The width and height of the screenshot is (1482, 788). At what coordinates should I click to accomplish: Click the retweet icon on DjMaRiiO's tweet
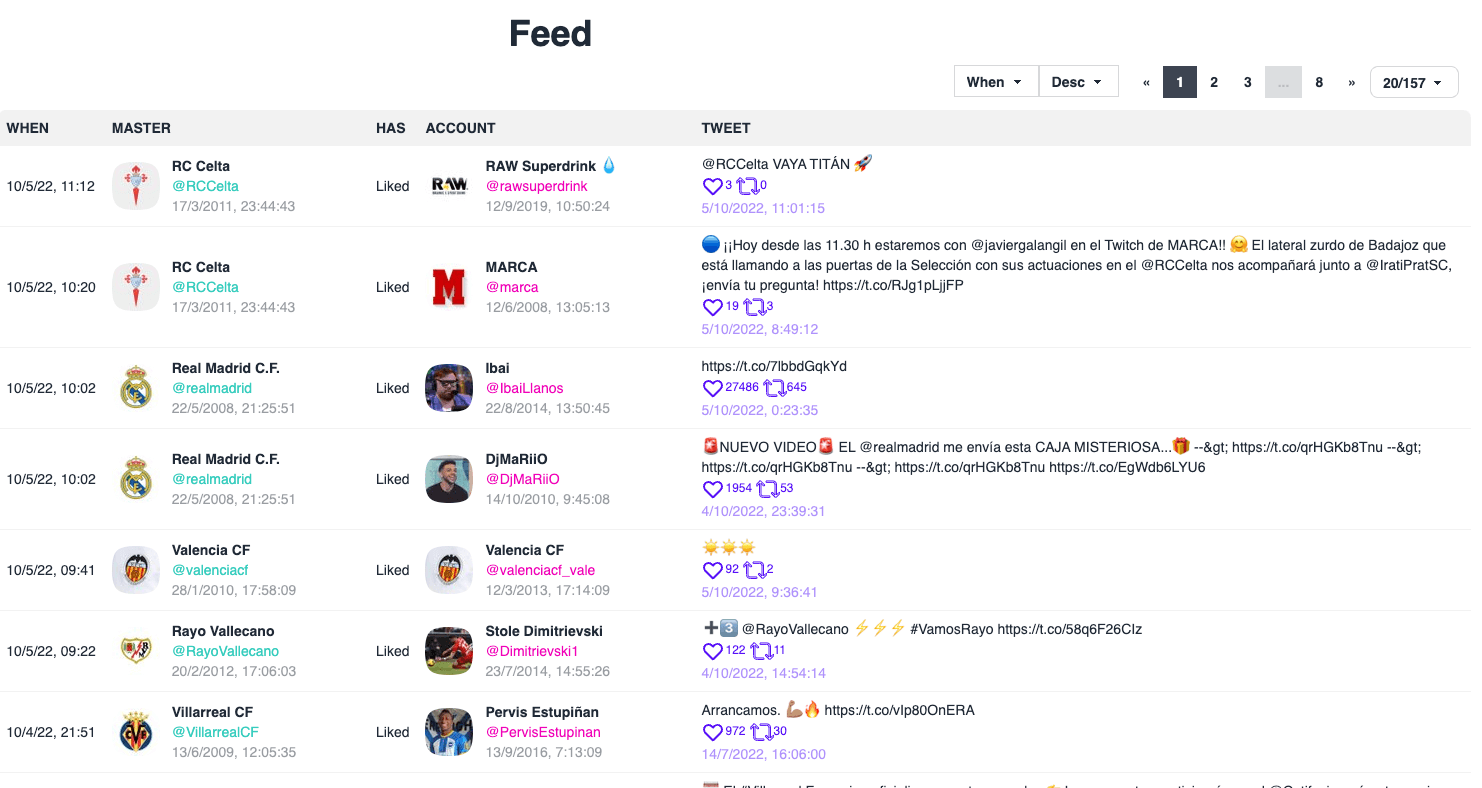(766, 488)
